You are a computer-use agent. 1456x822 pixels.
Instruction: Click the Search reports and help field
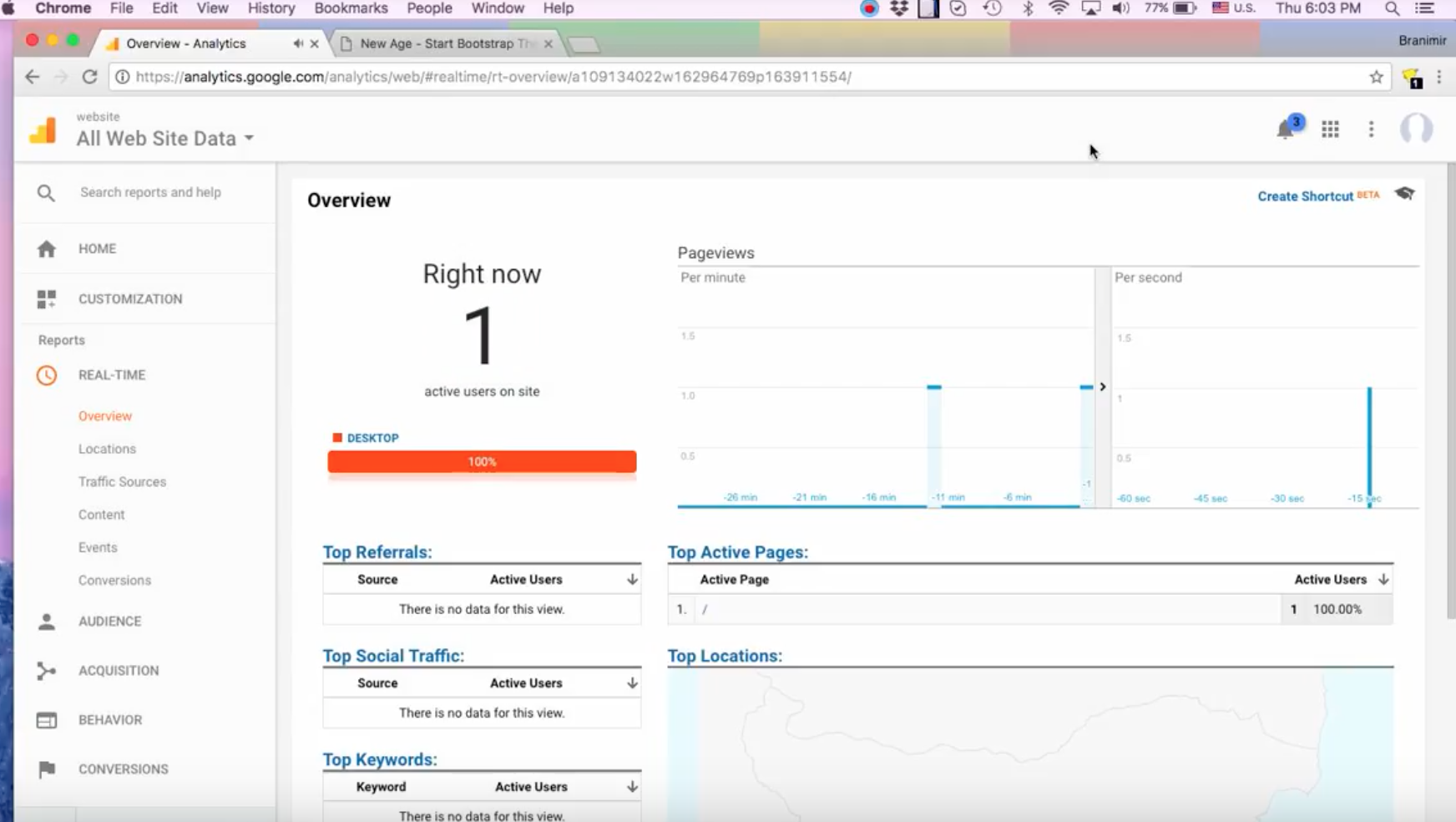tap(150, 192)
